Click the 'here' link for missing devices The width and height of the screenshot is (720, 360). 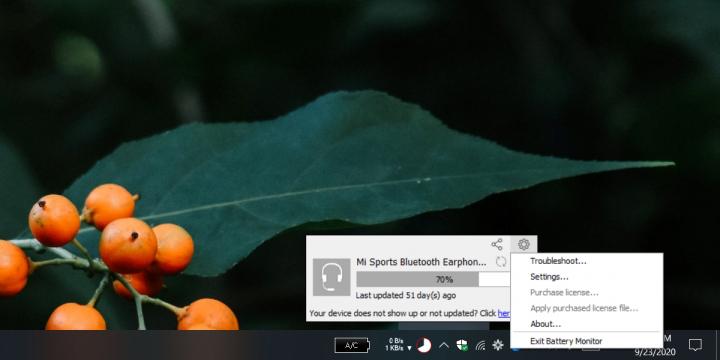coord(504,314)
